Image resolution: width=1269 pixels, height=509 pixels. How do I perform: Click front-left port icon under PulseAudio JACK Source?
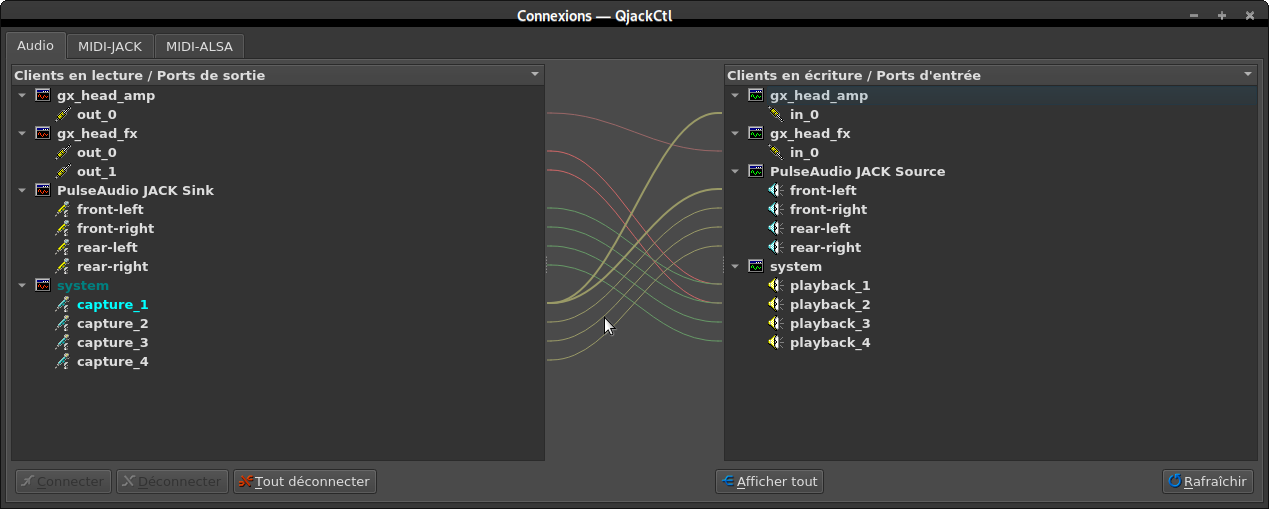point(776,191)
